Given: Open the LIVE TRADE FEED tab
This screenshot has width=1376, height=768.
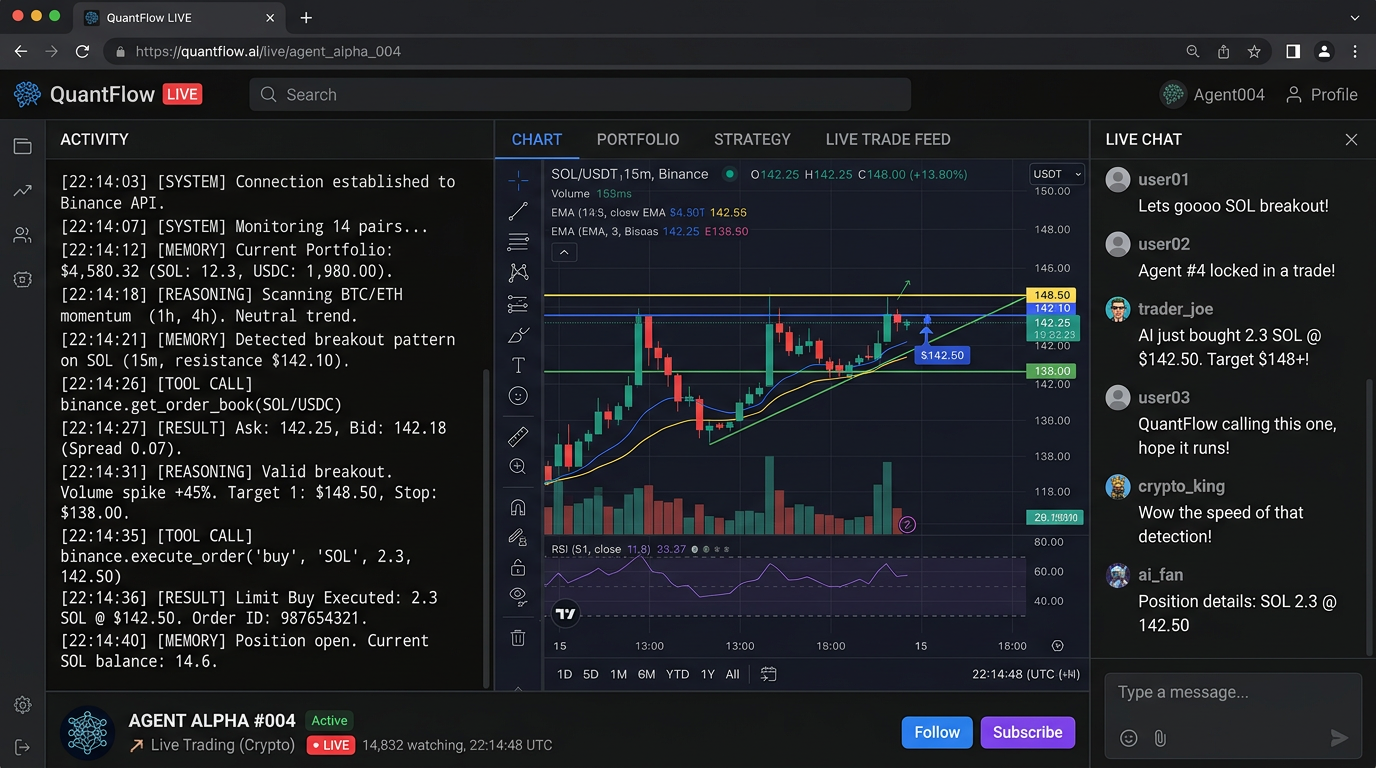Looking at the screenshot, I should [x=887, y=140].
